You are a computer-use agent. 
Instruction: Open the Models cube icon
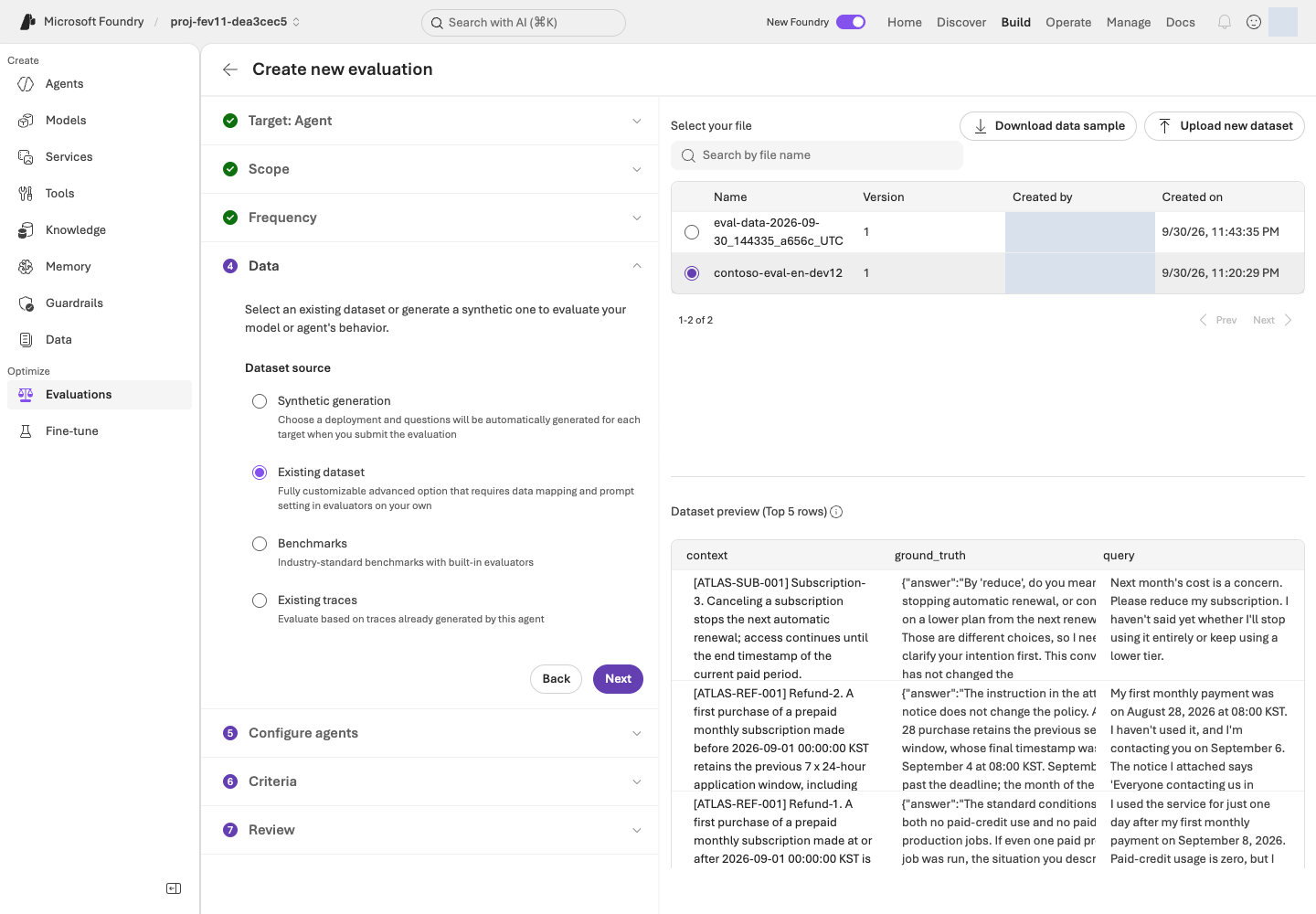click(x=26, y=121)
